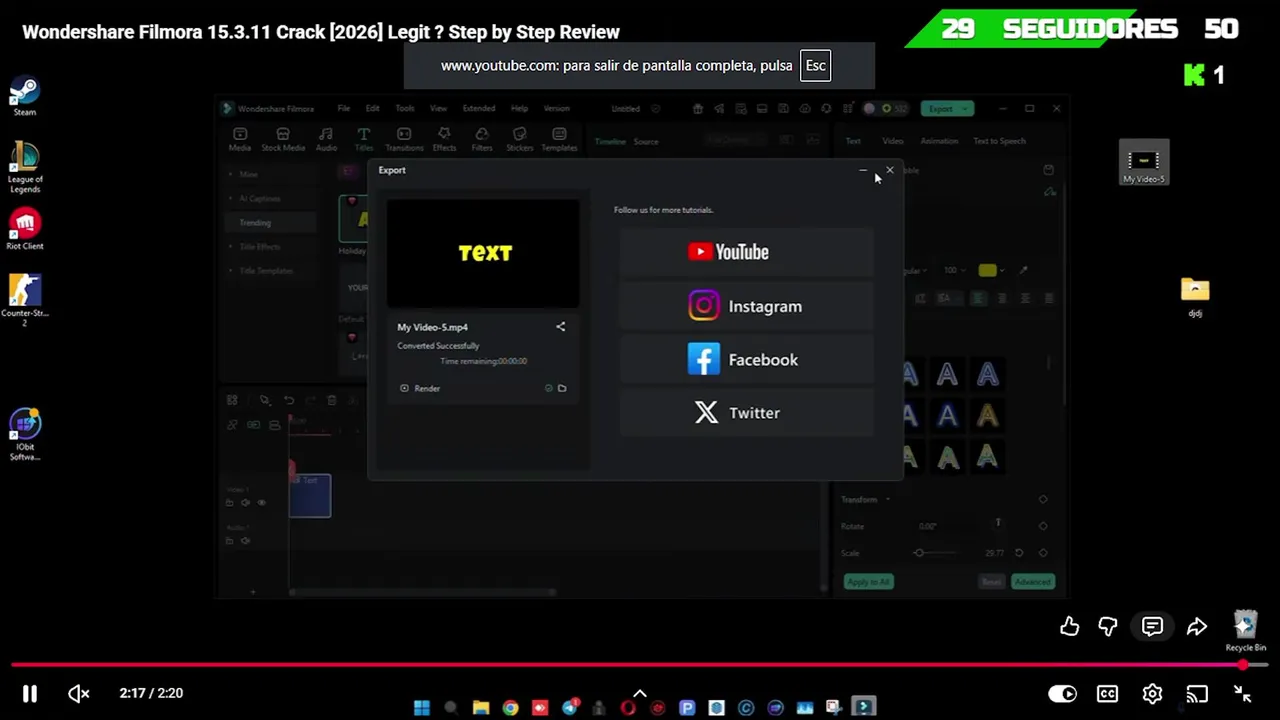Share exported video to Instagram

[746, 306]
